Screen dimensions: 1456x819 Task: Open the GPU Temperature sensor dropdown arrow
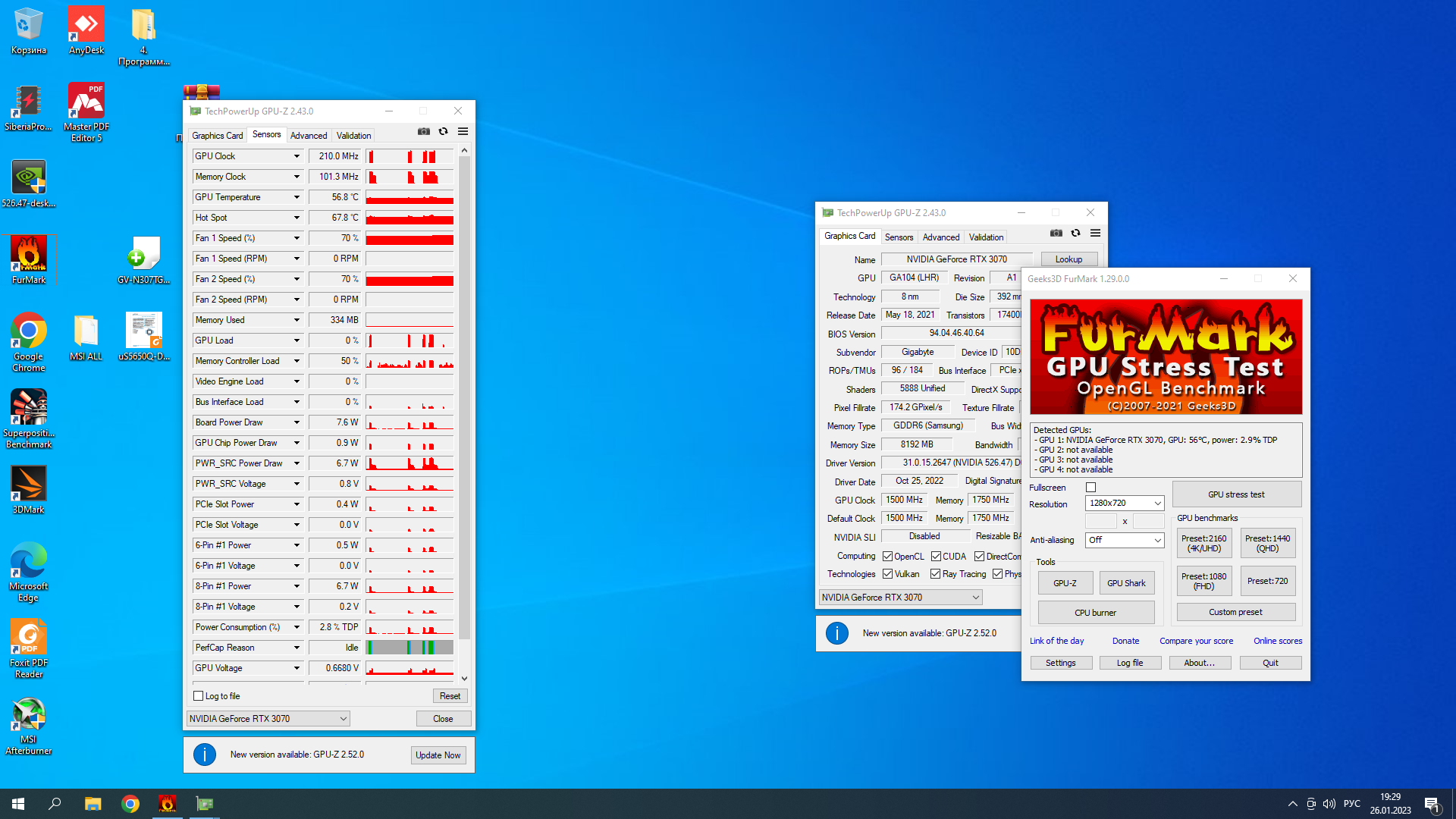pyautogui.click(x=297, y=197)
